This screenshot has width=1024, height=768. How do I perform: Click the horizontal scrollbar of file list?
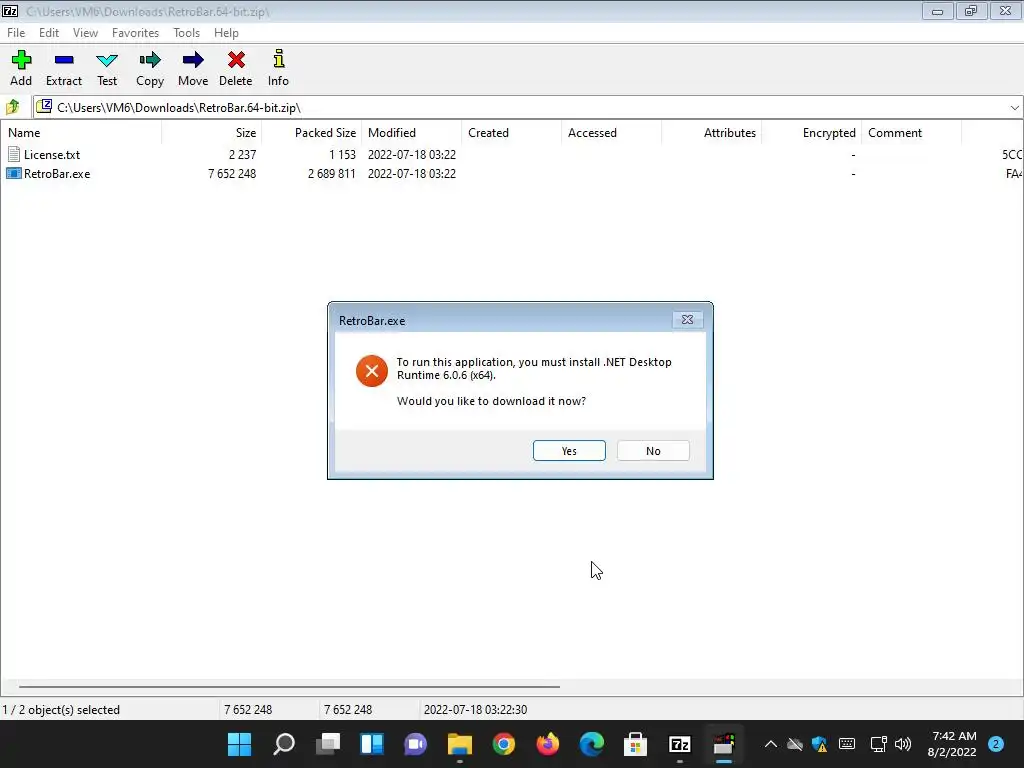289,686
